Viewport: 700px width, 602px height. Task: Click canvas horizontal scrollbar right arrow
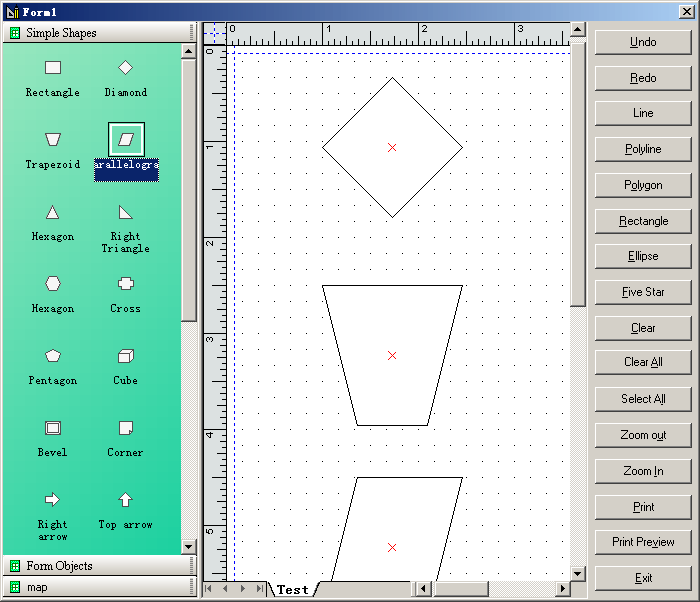(563, 589)
